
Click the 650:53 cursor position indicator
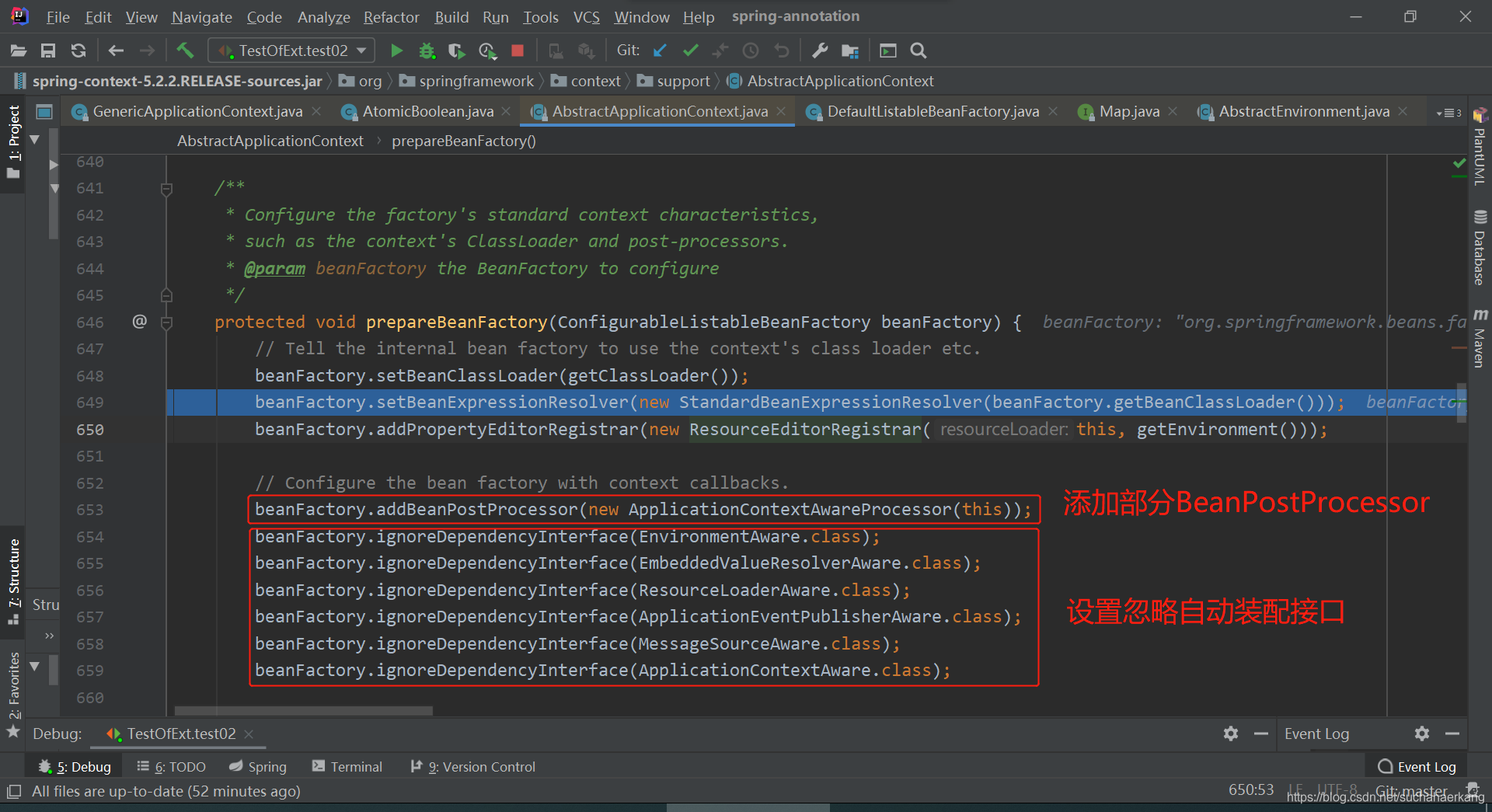pos(1251,789)
